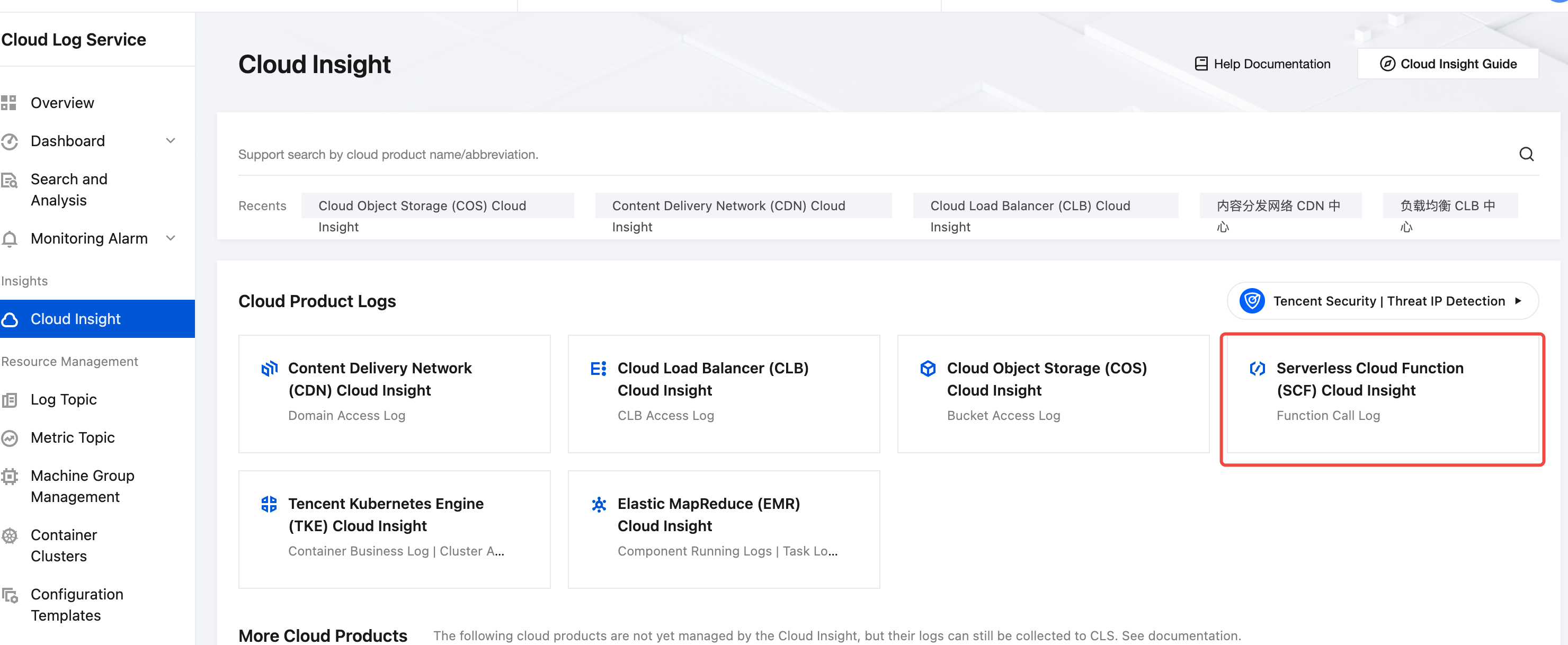The image size is (1568, 645).
Task: Click the COS Cloud Insight cube icon
Action: click(928, 368)
